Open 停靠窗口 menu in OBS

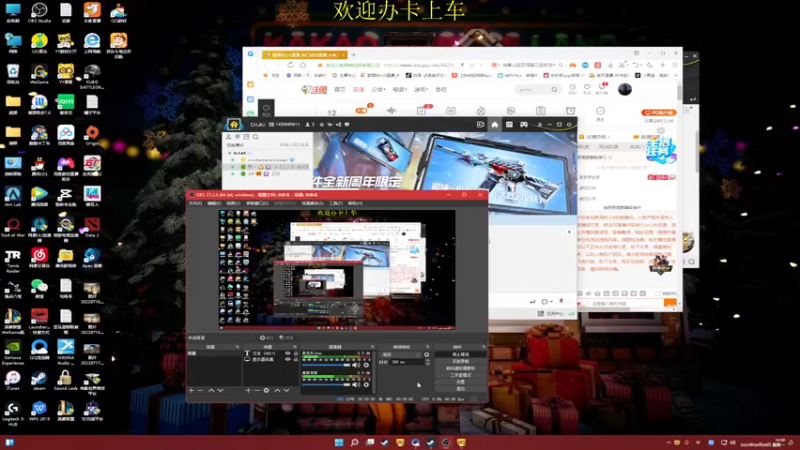point(257,203)
